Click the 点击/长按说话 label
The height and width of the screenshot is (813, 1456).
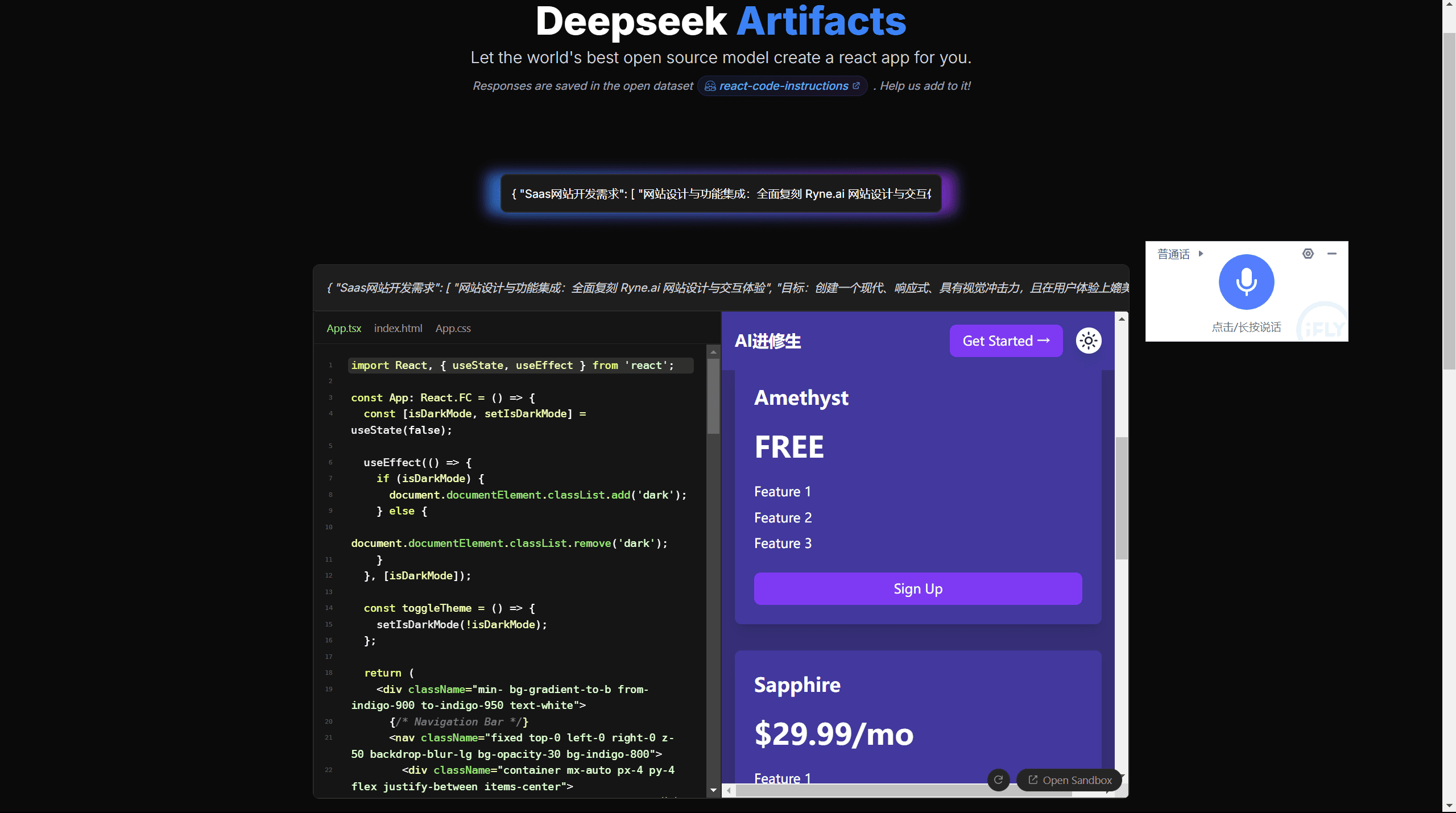(1246, 327)
